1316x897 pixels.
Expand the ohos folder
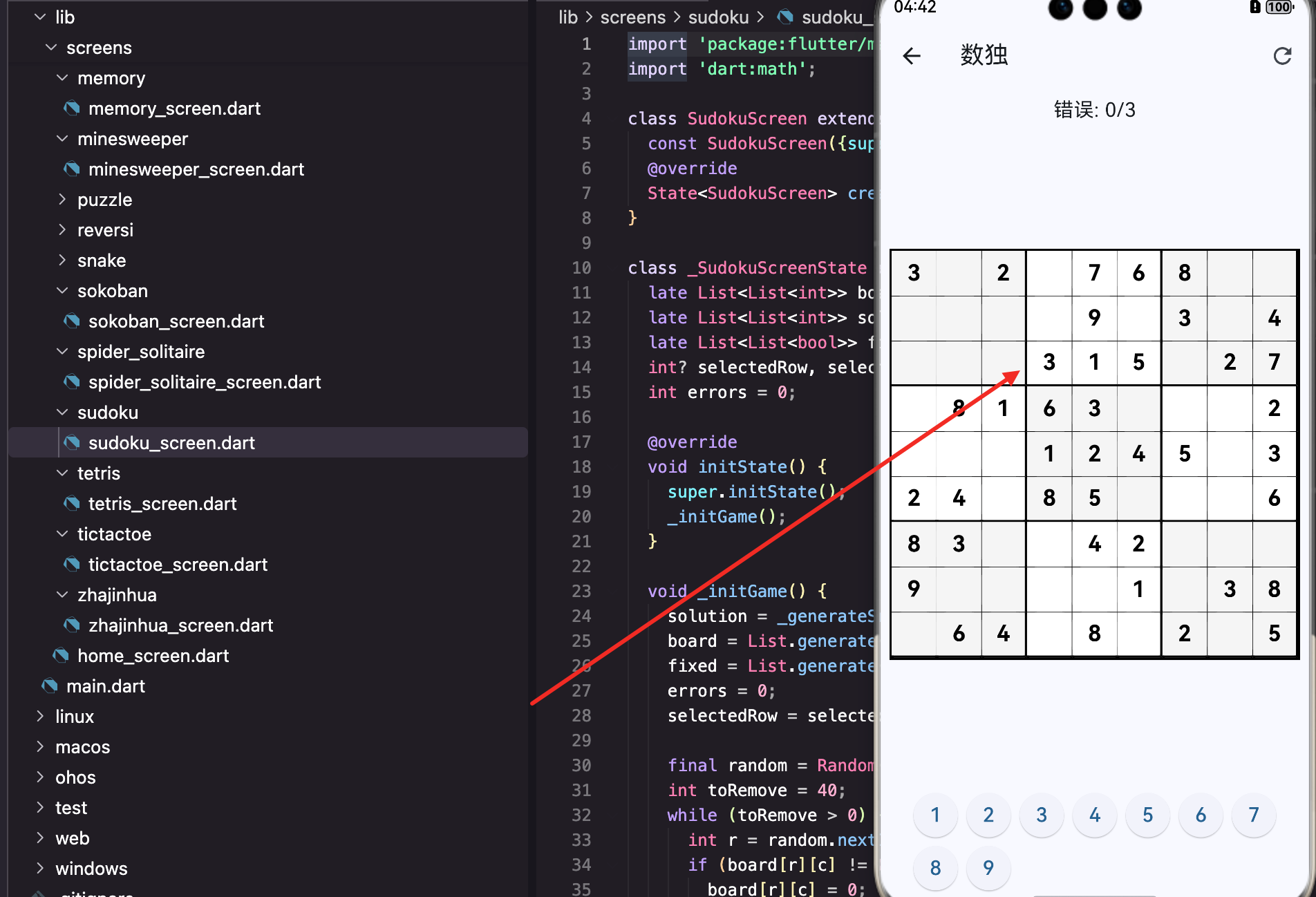(40, 777)
